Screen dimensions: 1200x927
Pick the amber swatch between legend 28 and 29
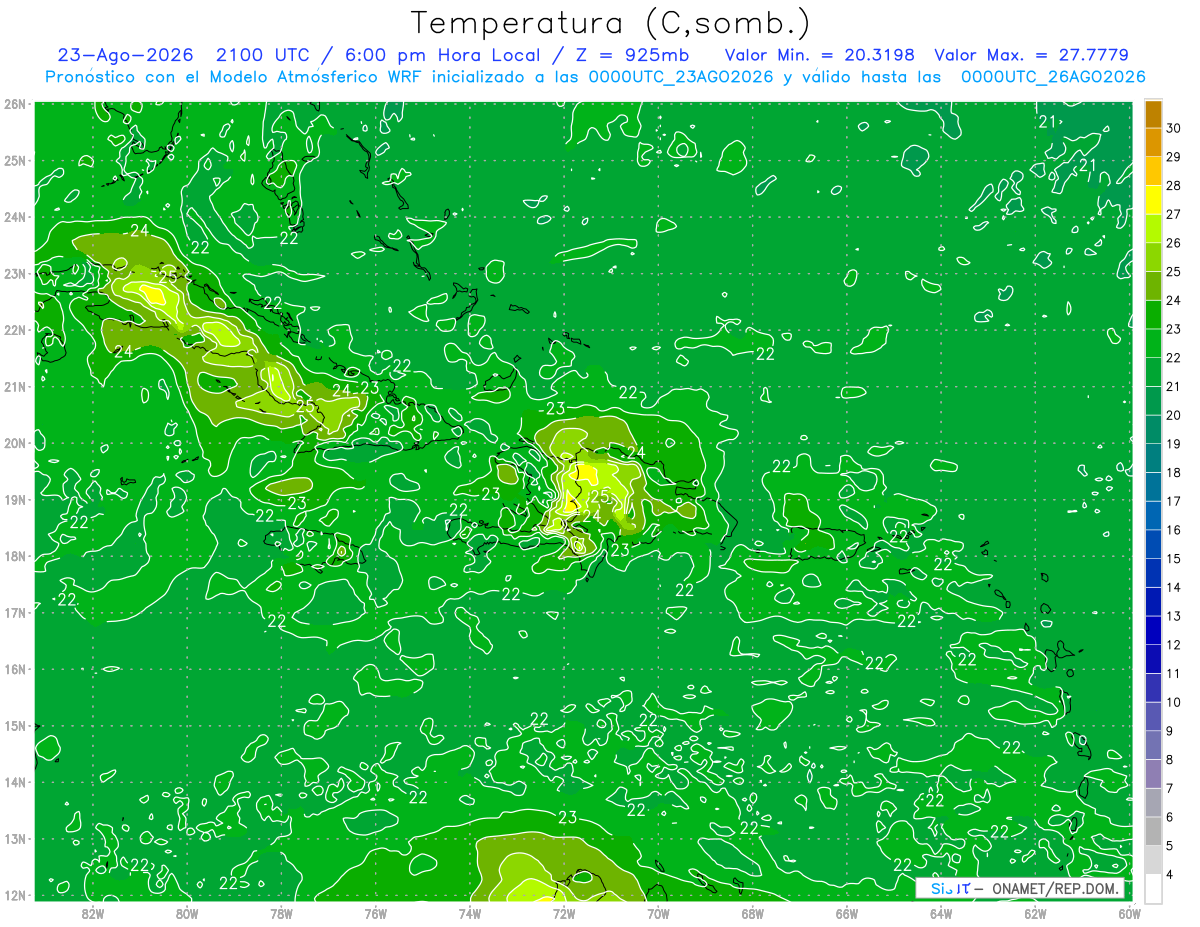point(1153,171)
